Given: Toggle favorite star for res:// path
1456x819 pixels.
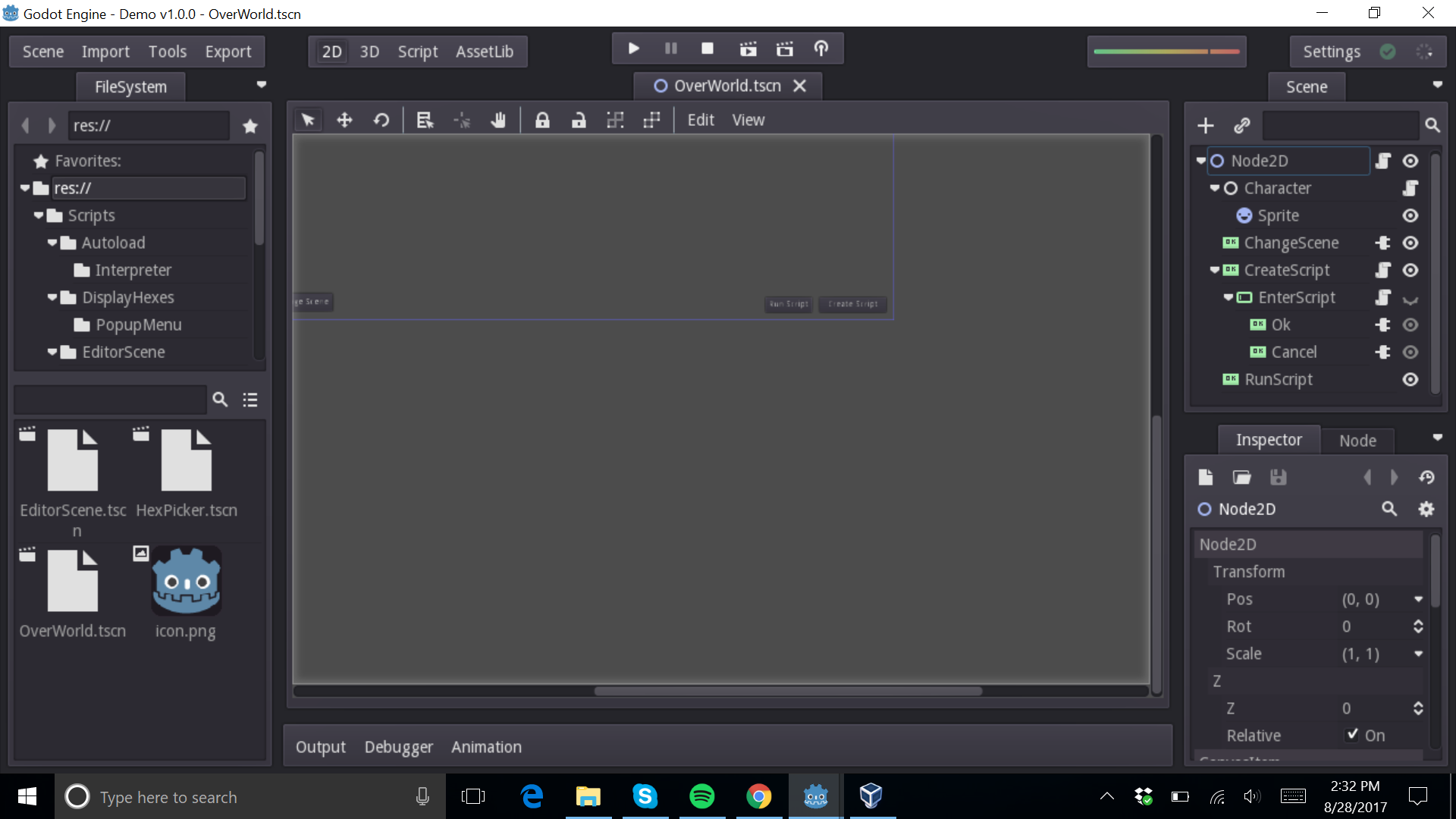Looking at the screenshot, I should coord(250,126).
